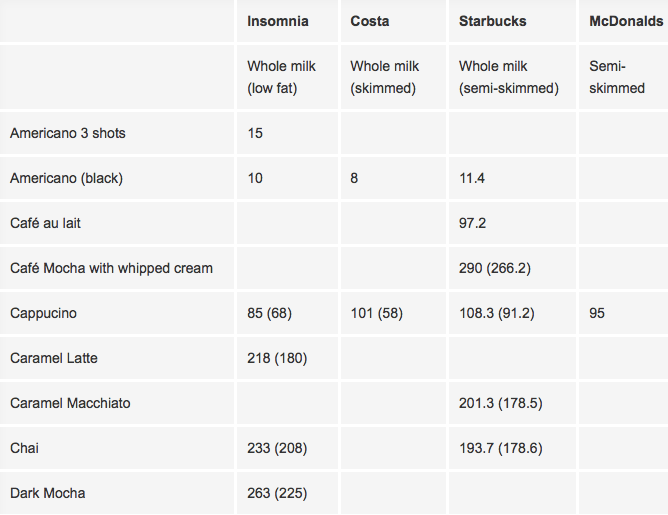Image resolution: width=668 pixels, height=515 pixels.
Task: Select the Americano (black) row label
Action: coord(66,178)
